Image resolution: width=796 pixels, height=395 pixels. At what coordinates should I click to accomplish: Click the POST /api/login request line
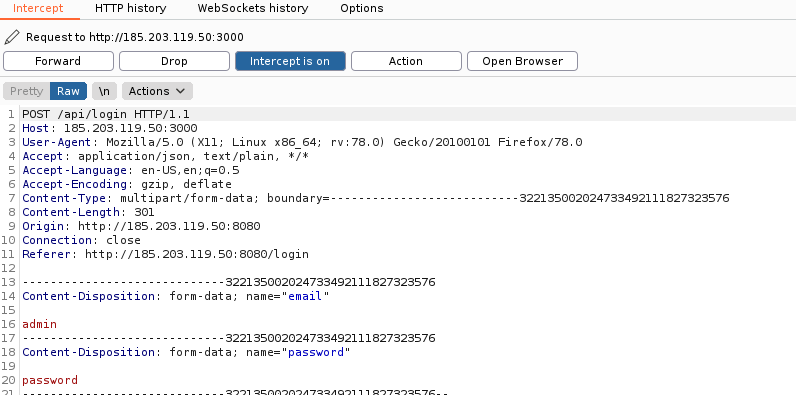coord(106,114)
